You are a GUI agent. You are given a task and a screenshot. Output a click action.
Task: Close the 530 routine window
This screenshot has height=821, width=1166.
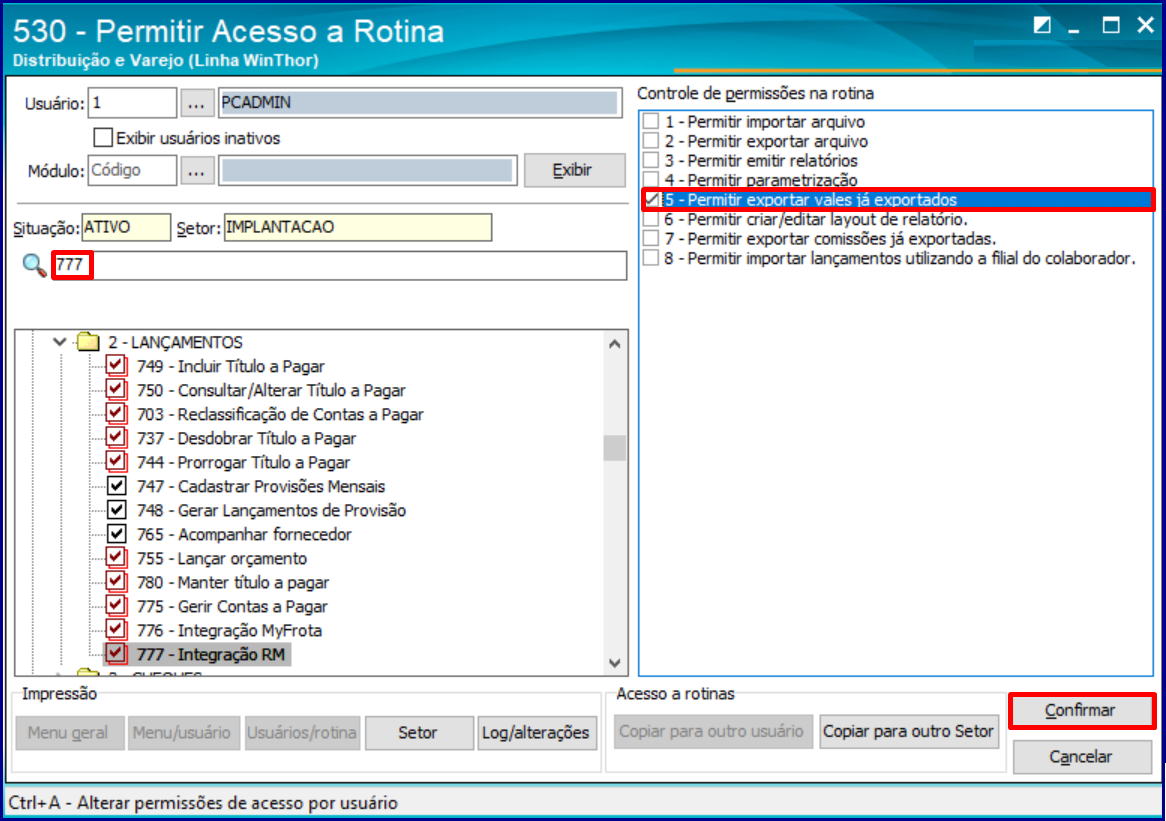pos(1146,25)
